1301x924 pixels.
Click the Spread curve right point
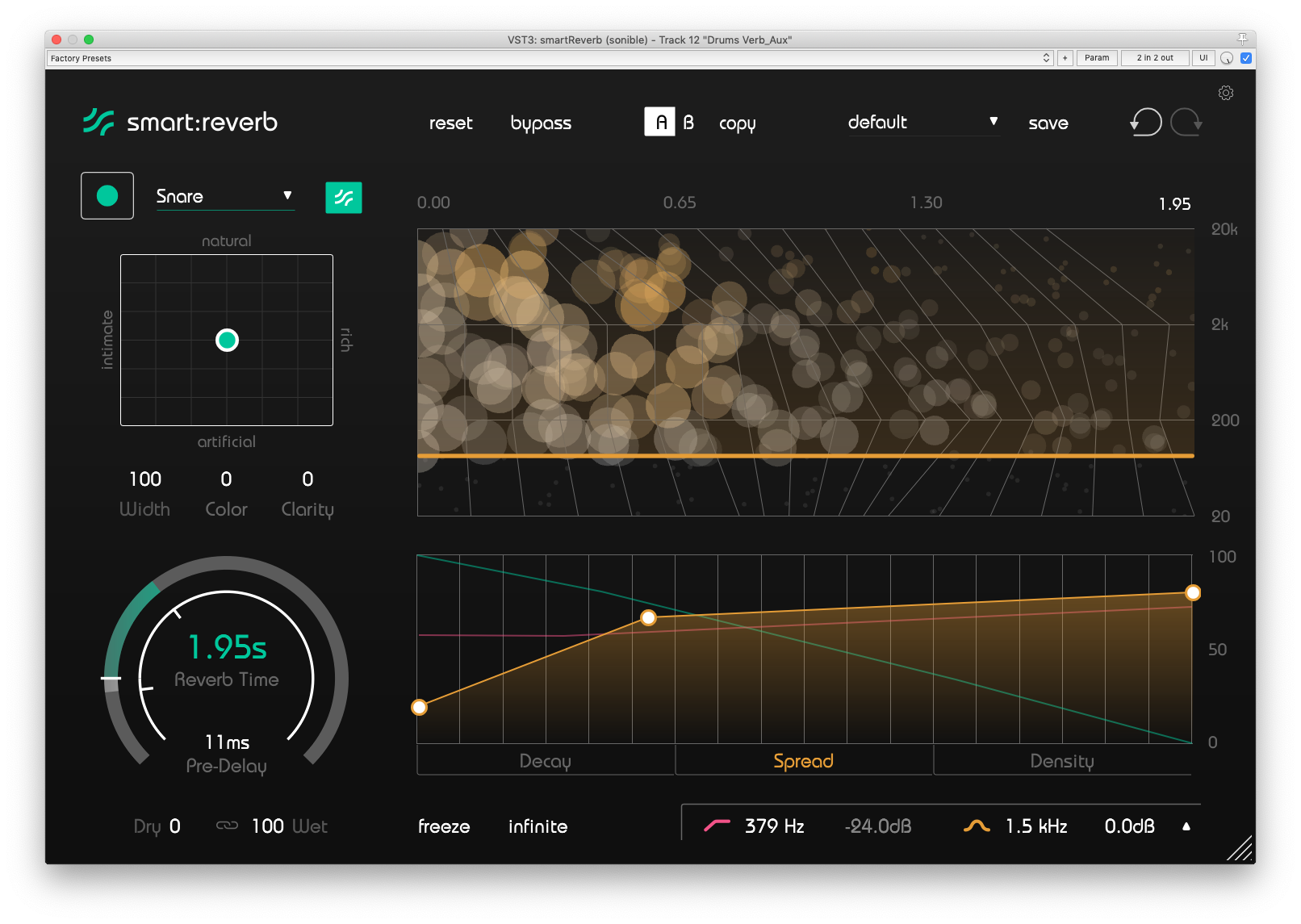(x=1193, y=593)
